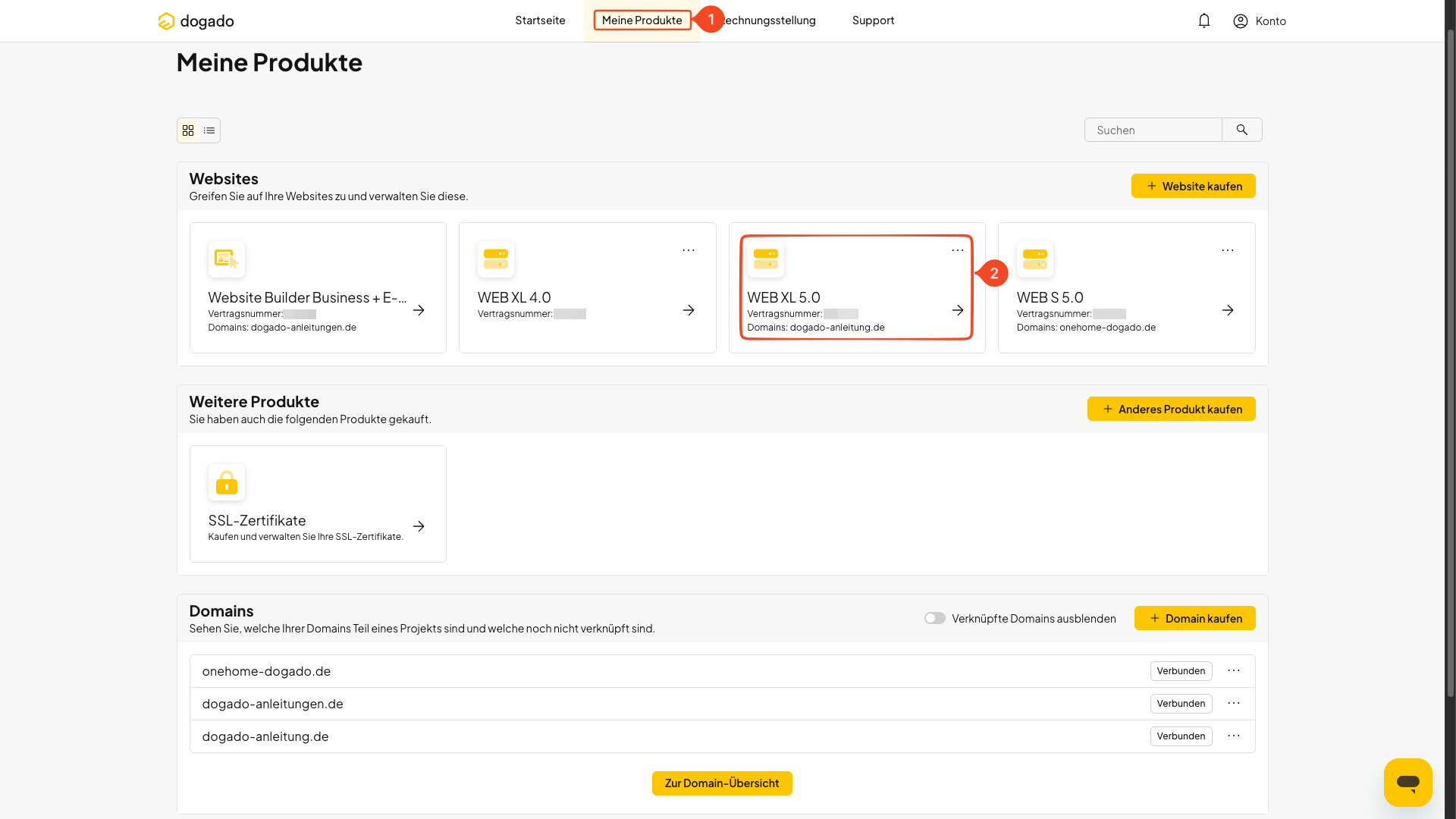Click Verbunden badge for onehome-dogado.de
The height and width of the screenshot is (819, 1456).
click(1181, 671)
